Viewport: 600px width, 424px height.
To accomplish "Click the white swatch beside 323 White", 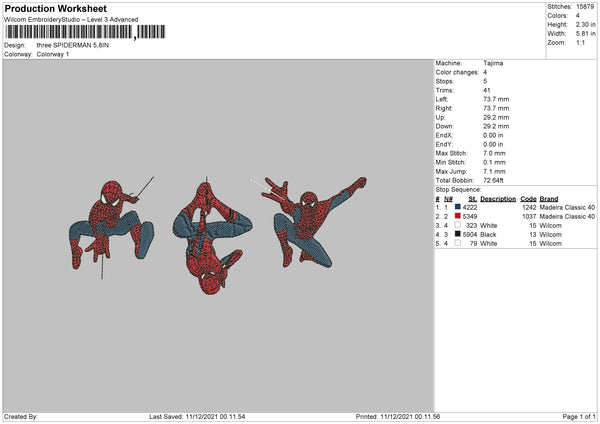I will (458, 225).
